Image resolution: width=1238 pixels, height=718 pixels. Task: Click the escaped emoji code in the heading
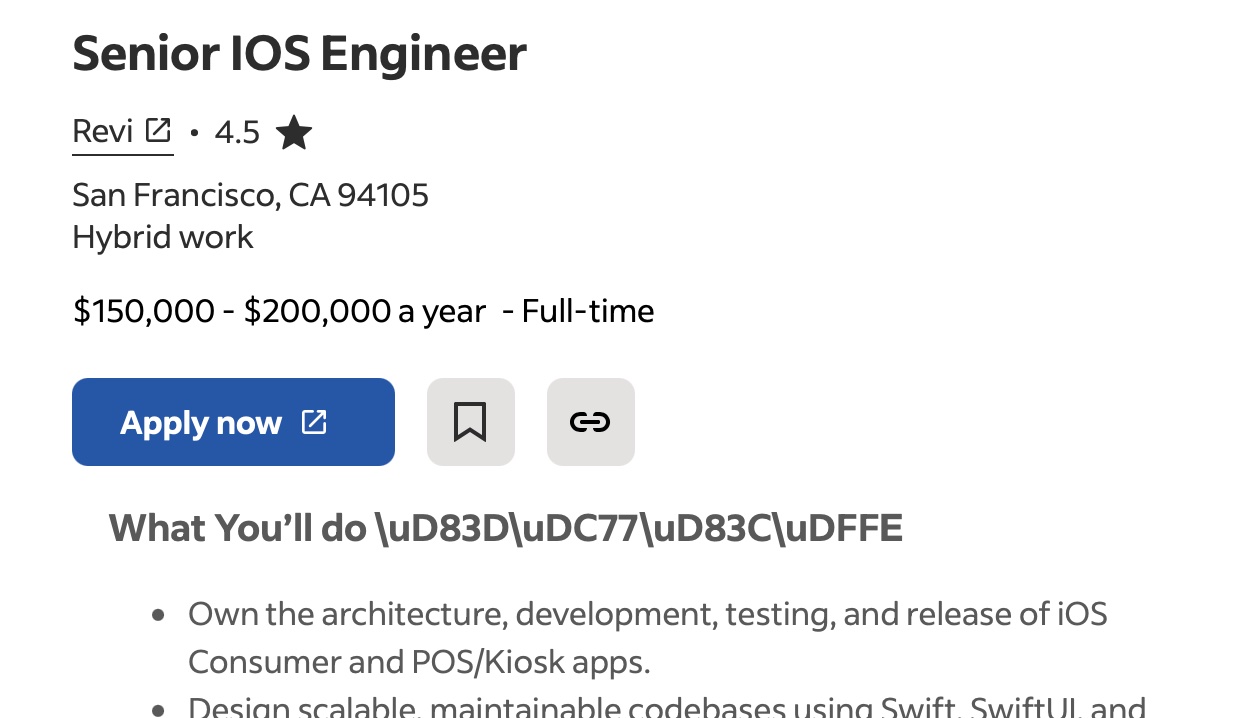coord(639,527)
